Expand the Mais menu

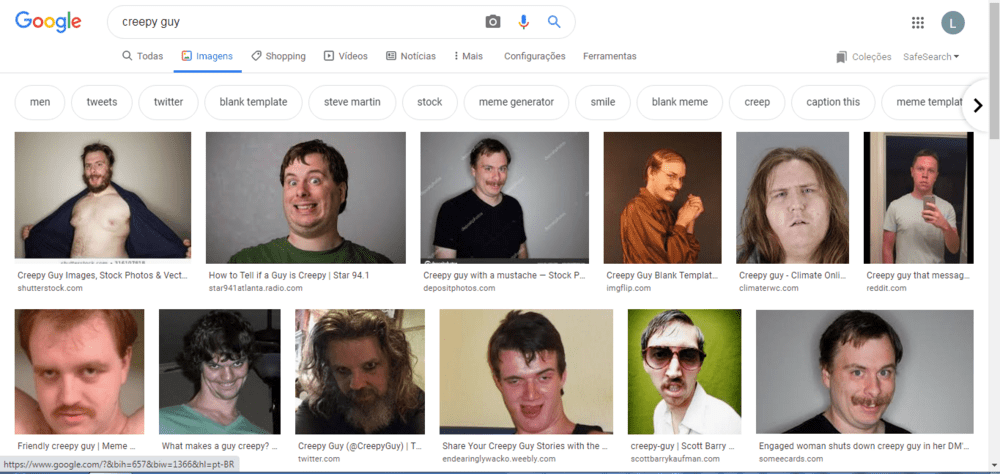pos(468,56)
